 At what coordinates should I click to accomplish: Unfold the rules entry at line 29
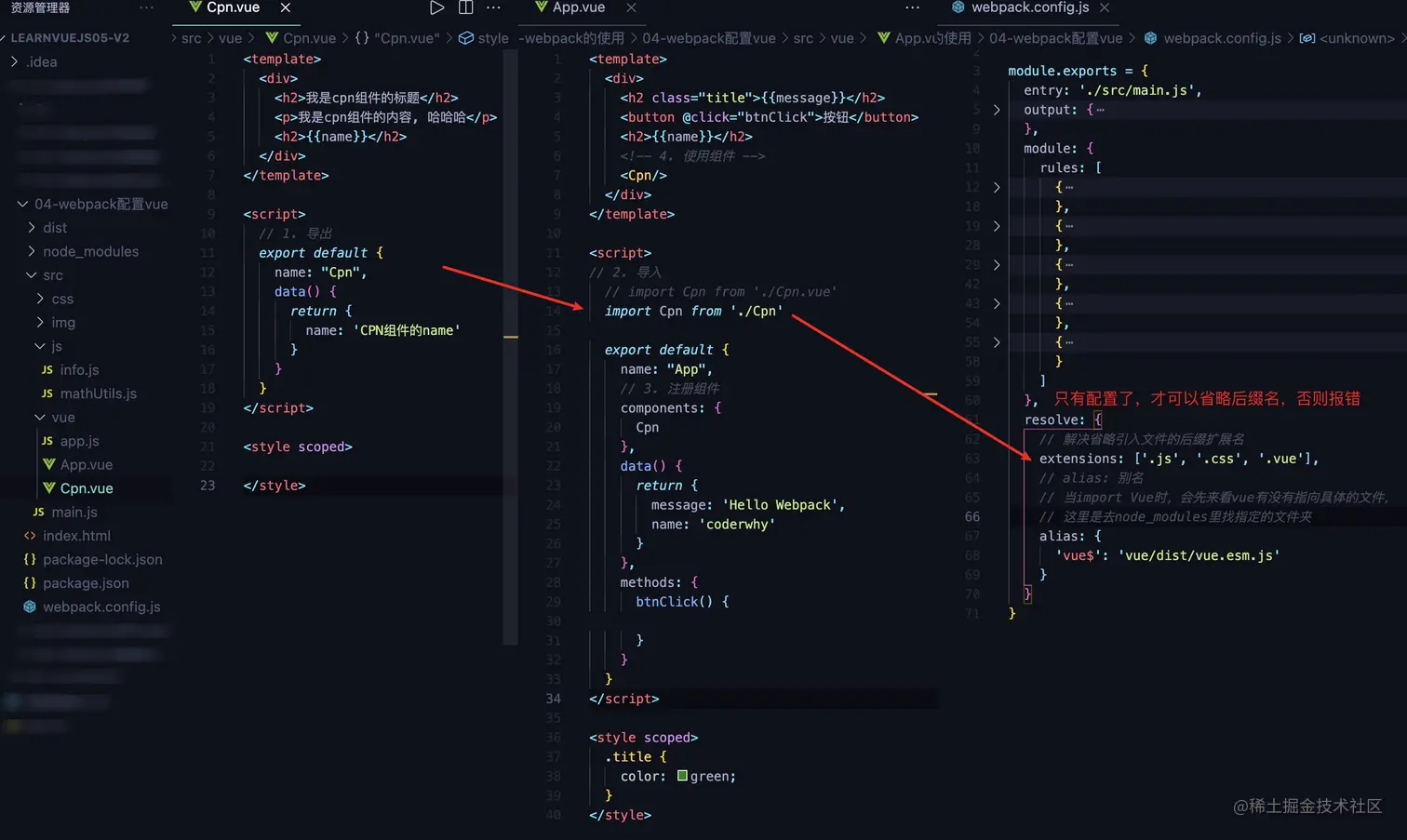(x=997, y=265)
